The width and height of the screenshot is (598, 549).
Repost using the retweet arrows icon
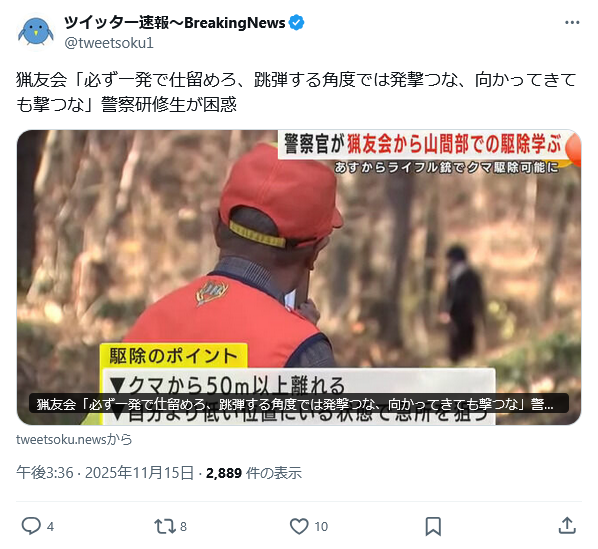165,526
